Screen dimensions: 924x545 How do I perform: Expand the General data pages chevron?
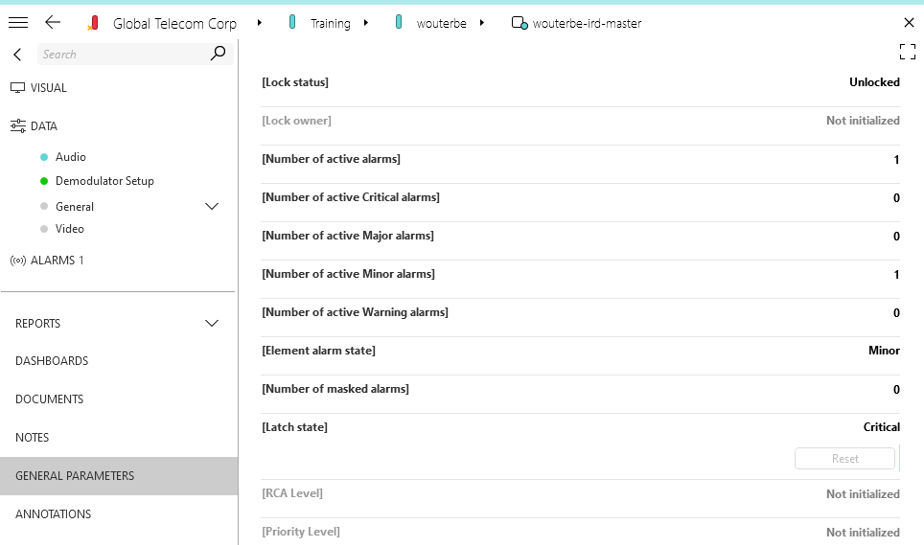click(x=212, y=207)
